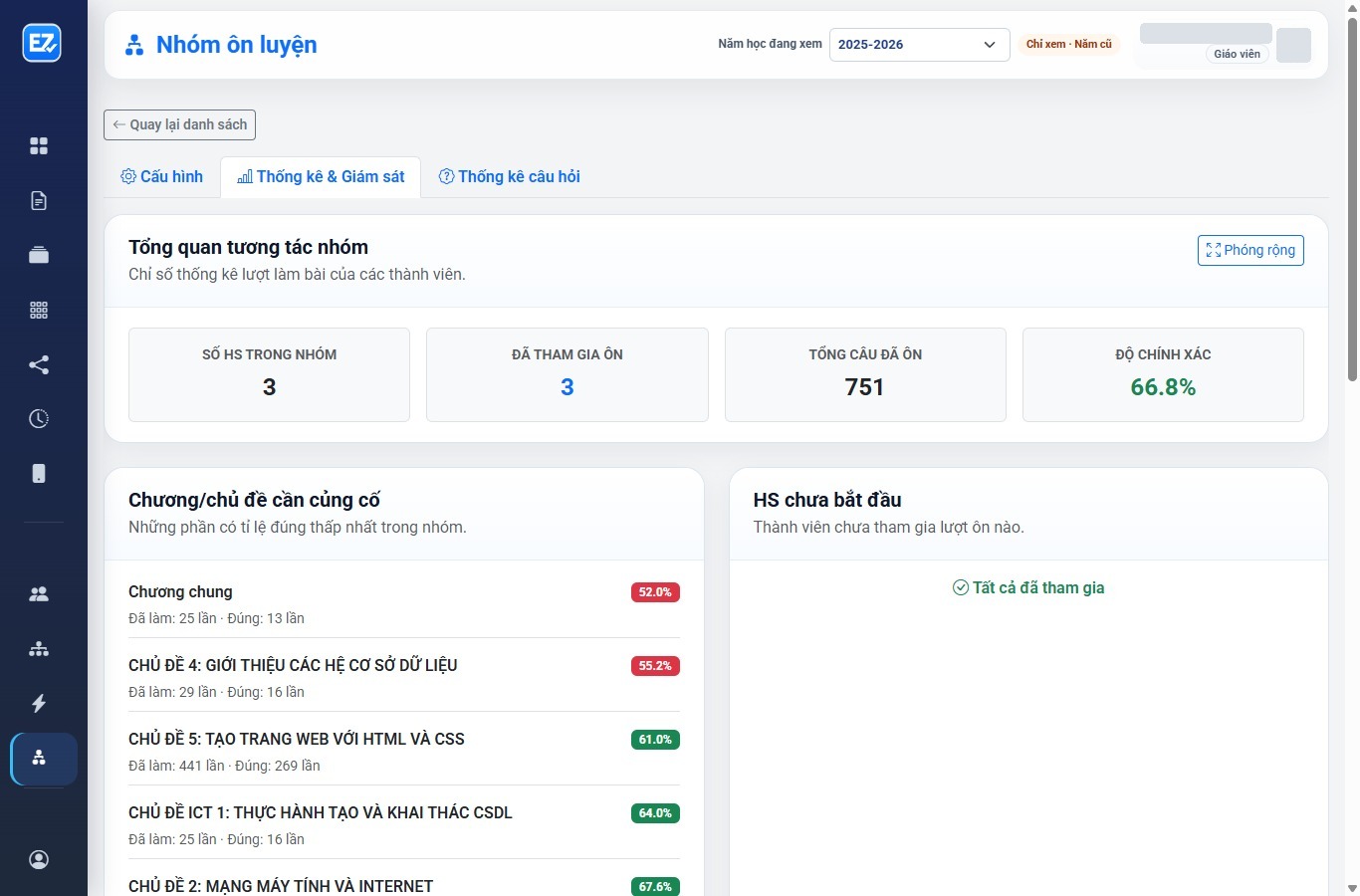
Task: Click the user avatar placeholder at top right
Action: (1293, 45)
